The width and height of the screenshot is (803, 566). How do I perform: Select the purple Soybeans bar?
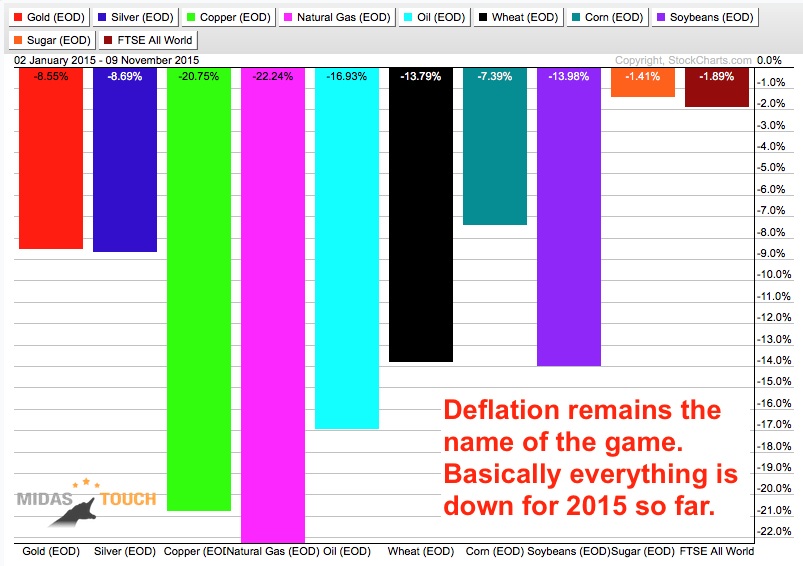point(569,217)
